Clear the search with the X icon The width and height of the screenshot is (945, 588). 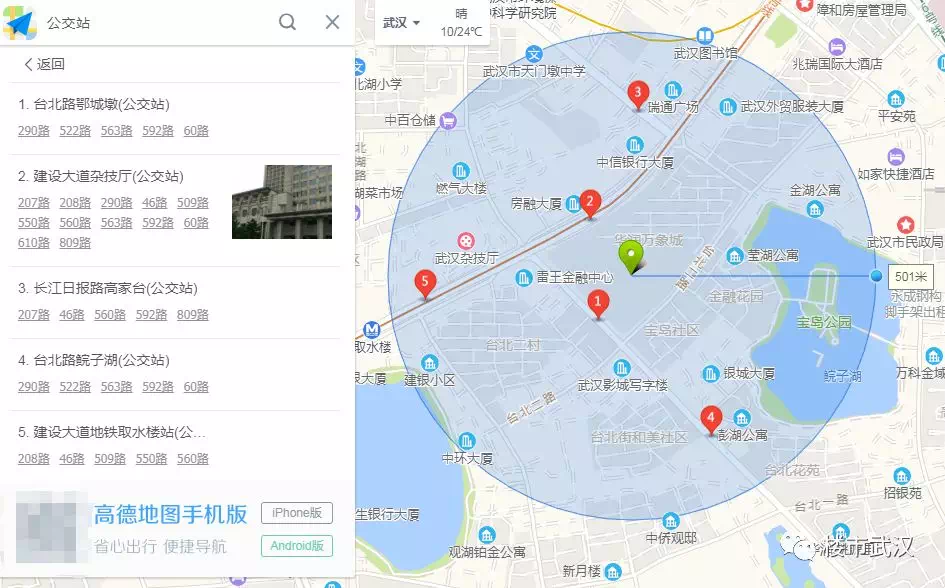[x=332, y=22]
